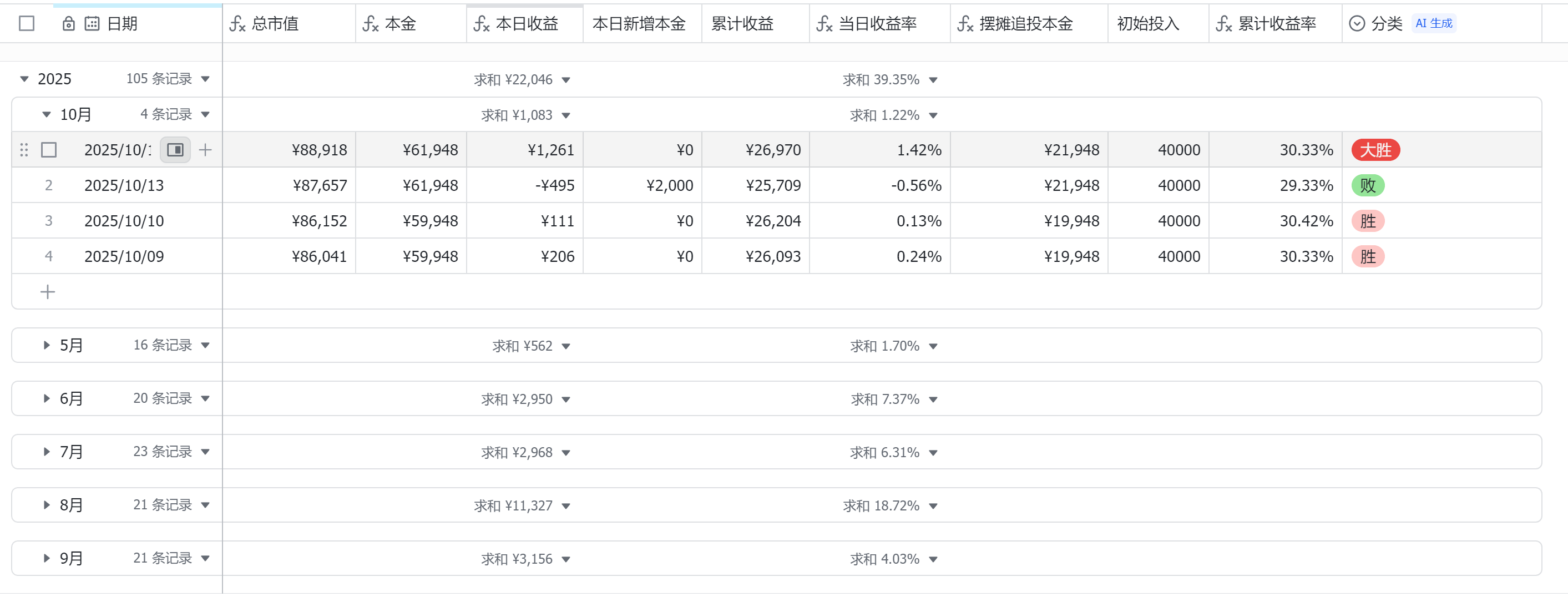Collapse the 2025 group
Screen dimensions: 1568x597
click(24, 79)
